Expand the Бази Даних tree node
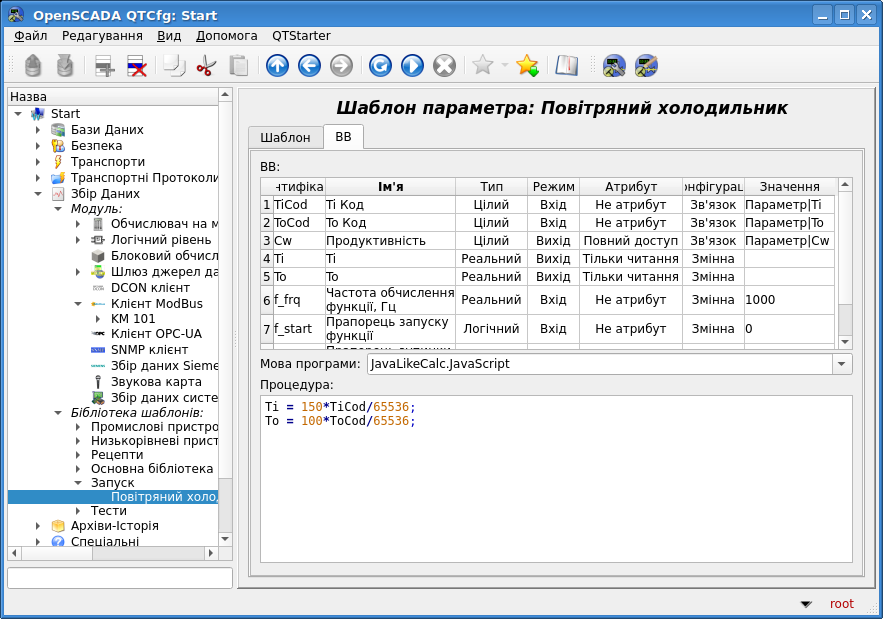This screenshot has width=883, height=619. coord(38,130)
